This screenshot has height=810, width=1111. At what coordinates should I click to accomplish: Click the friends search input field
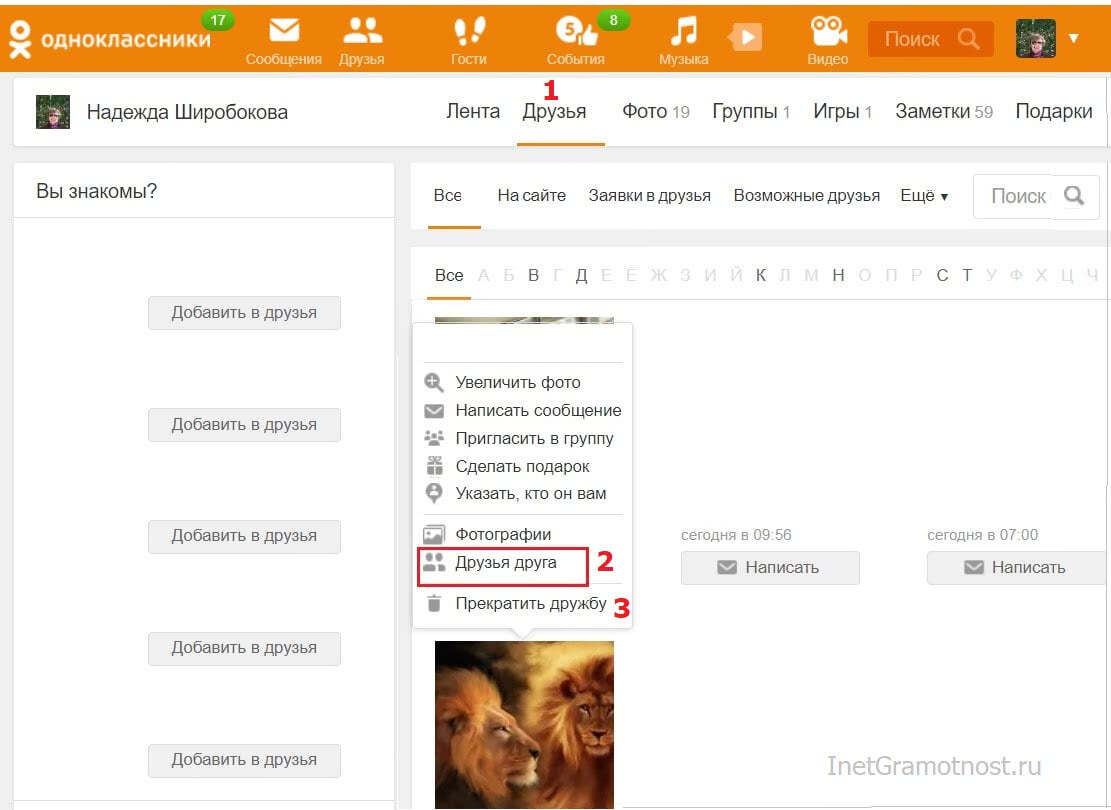click(1018, 196)
